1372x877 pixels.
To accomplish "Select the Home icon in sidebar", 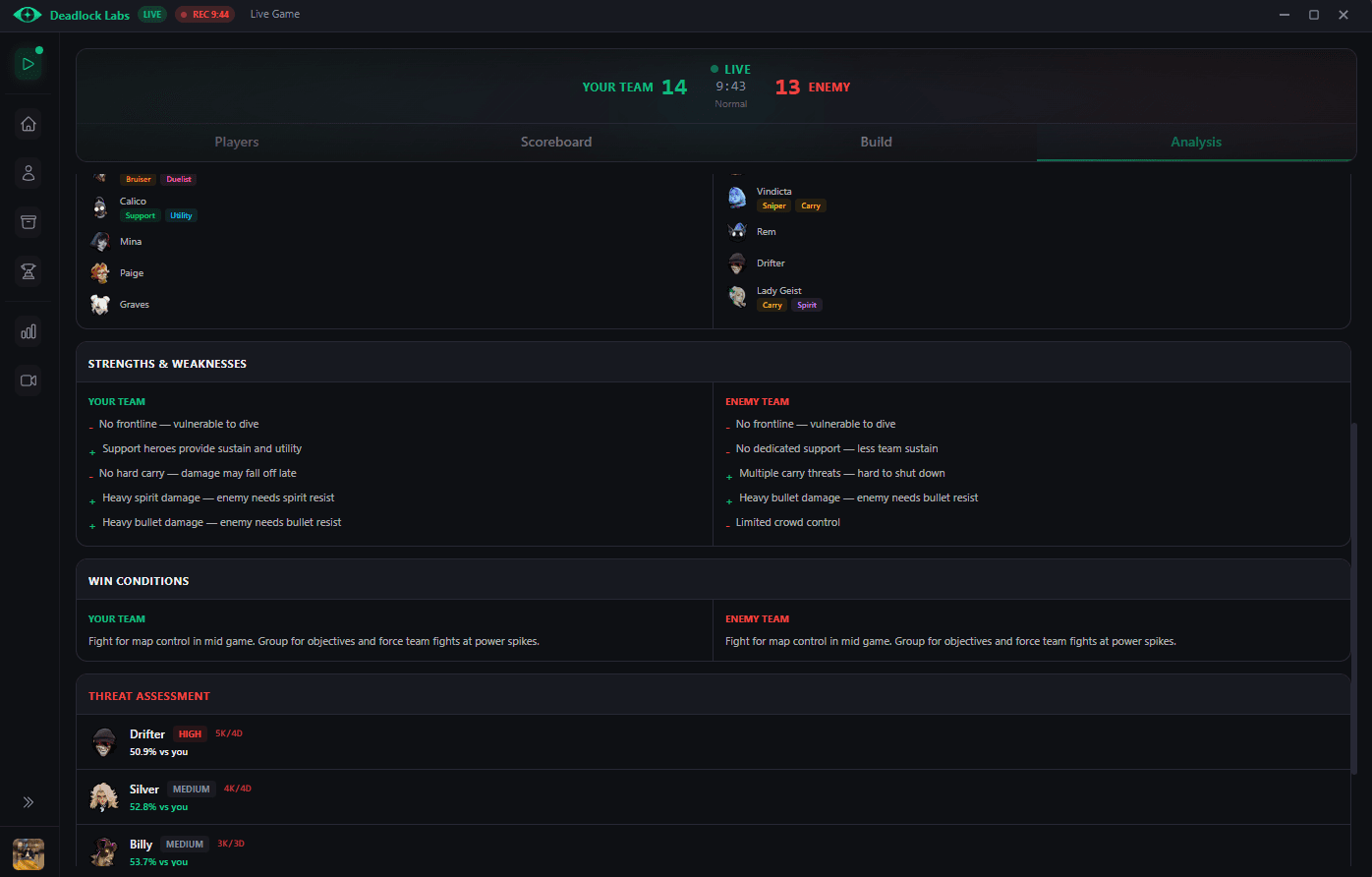I will (x=29, y=123).
